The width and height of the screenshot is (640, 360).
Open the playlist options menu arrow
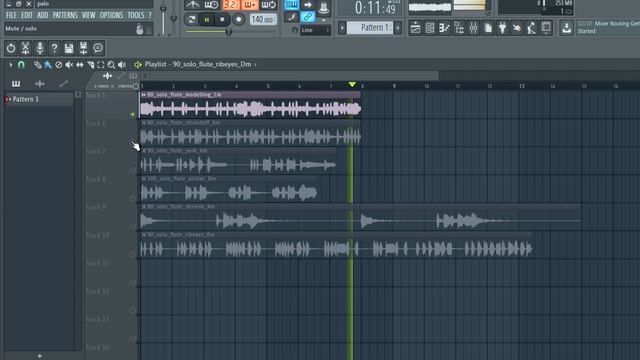point(11,64)
